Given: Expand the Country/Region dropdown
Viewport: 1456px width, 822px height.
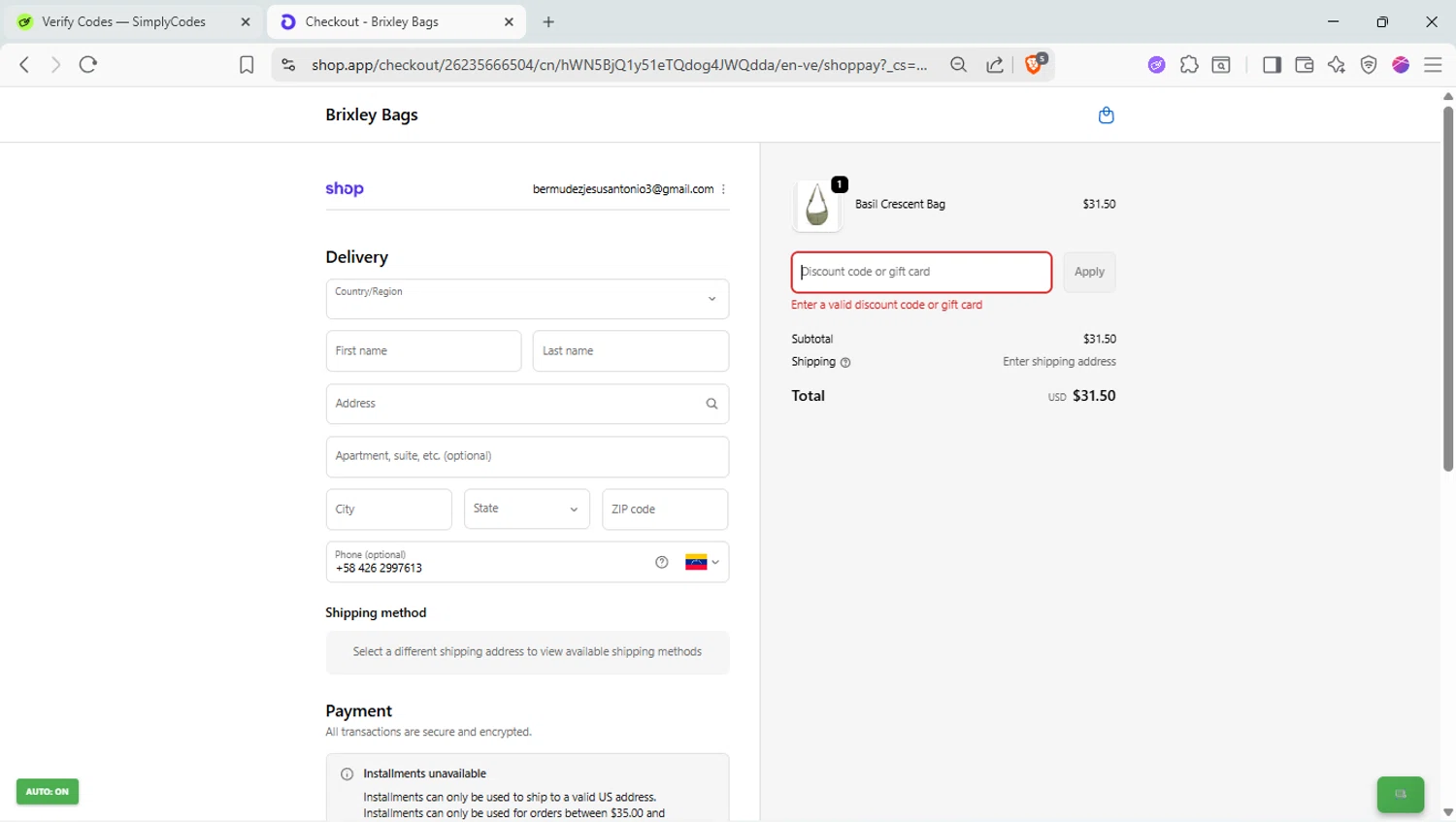Looking at the screenshot, I should (527, 299).
